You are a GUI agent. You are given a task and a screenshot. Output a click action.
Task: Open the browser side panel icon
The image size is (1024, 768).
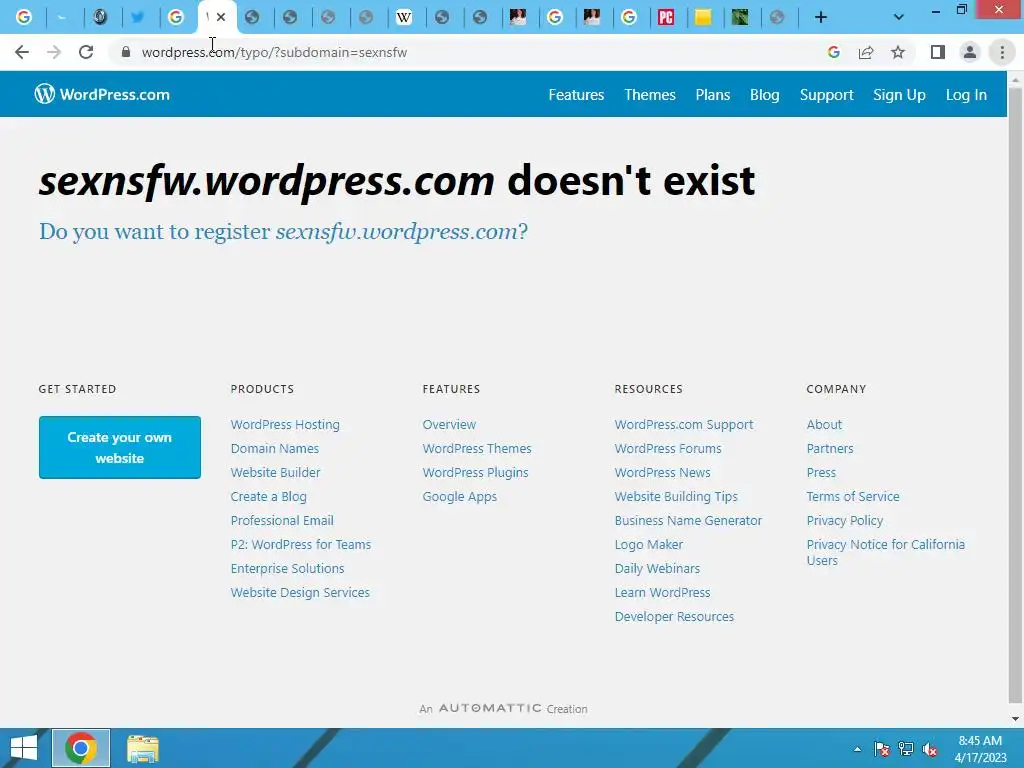click(x=938, y=52)
